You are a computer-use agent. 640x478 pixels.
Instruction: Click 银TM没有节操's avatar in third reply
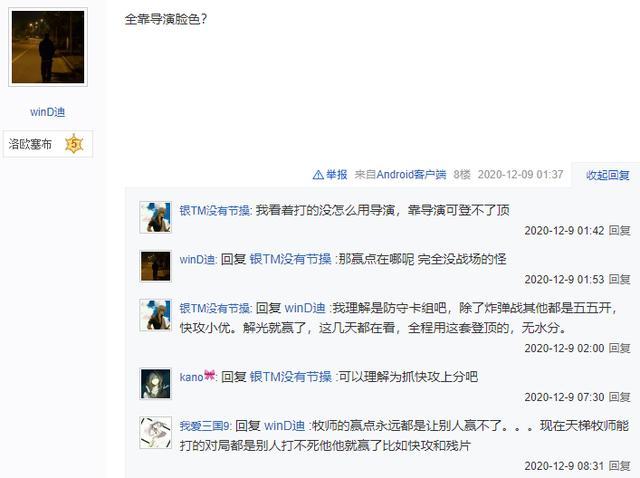tap(156, 315)
